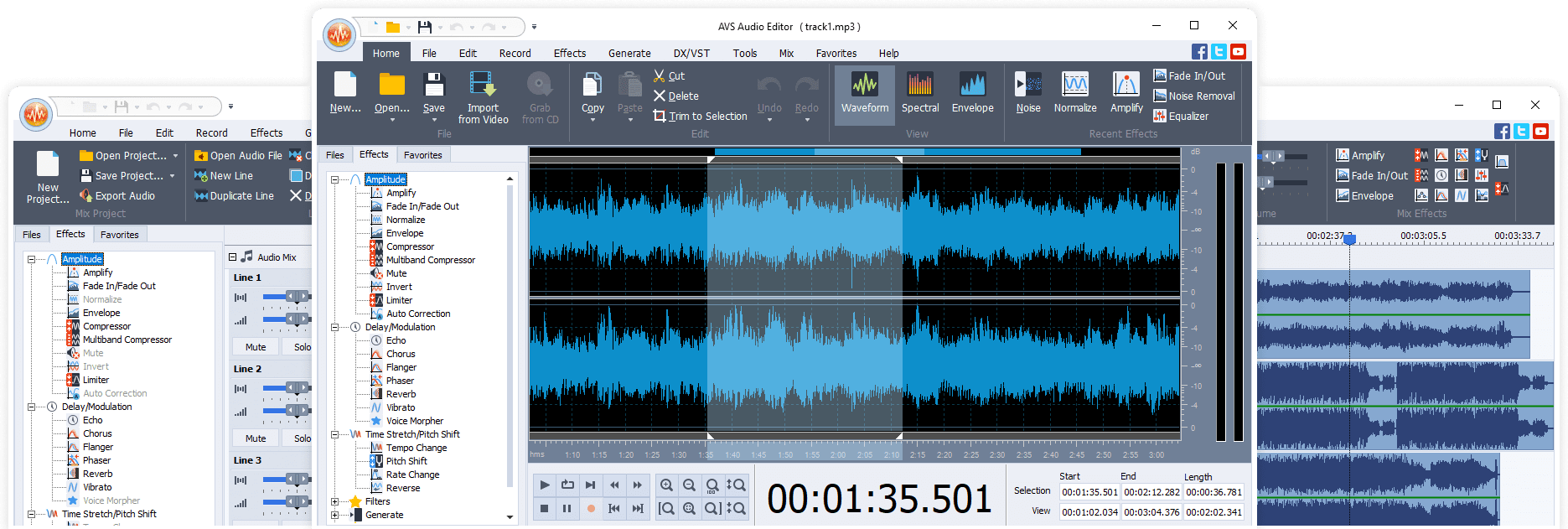
Task: Click the Noise recent effect icon
Action: click(x=1027, y=92)
